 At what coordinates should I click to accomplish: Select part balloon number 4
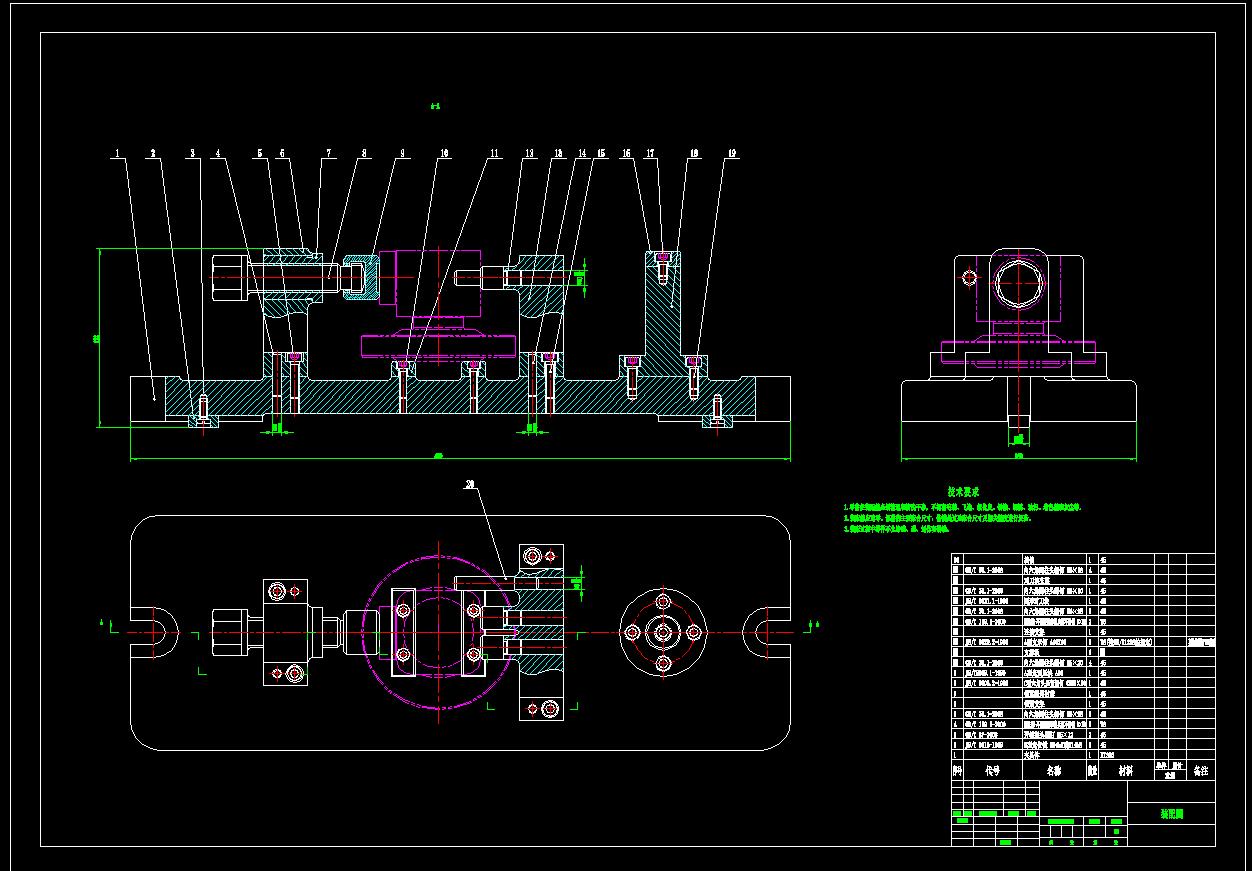217,154
